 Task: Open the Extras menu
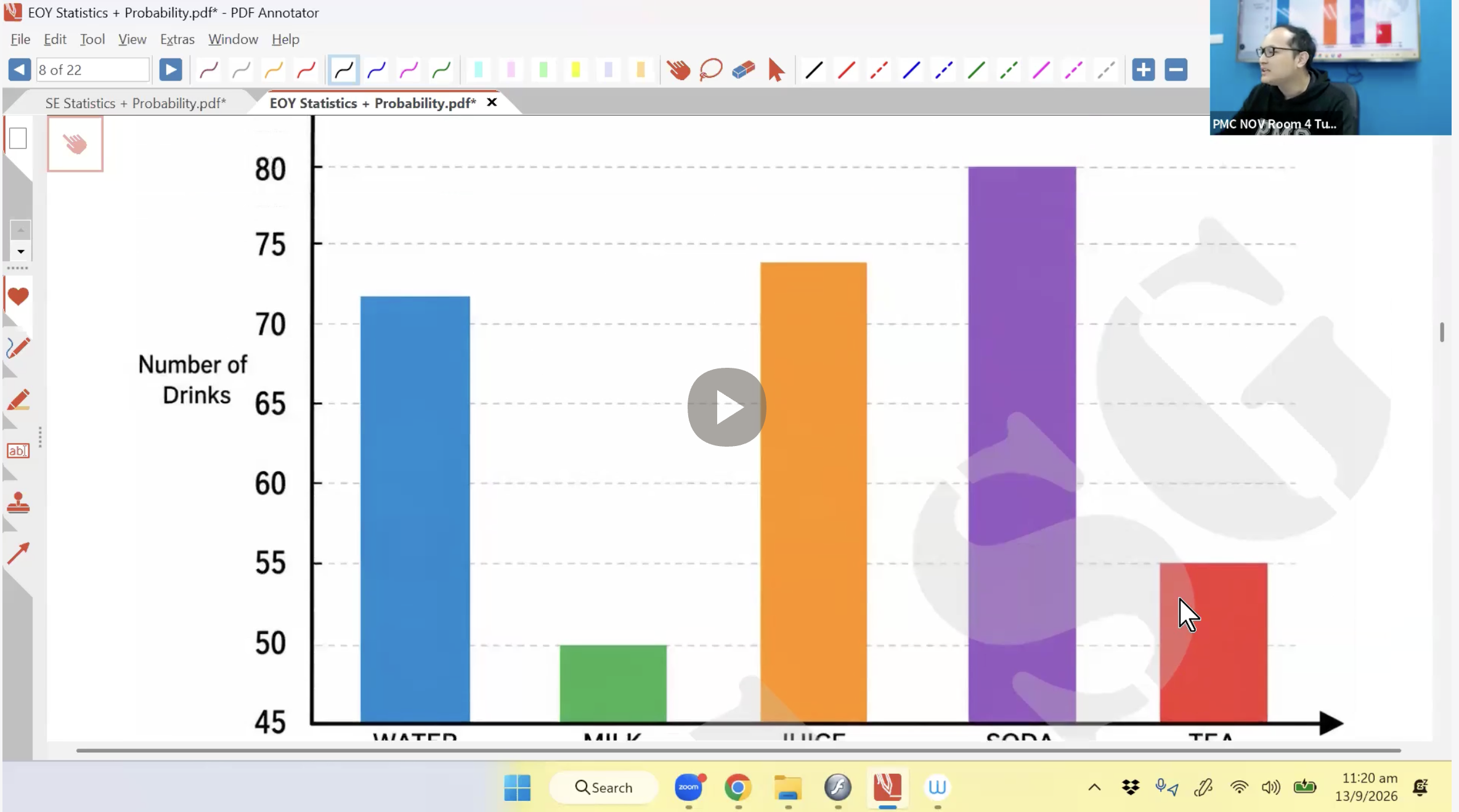coord(177,39)
